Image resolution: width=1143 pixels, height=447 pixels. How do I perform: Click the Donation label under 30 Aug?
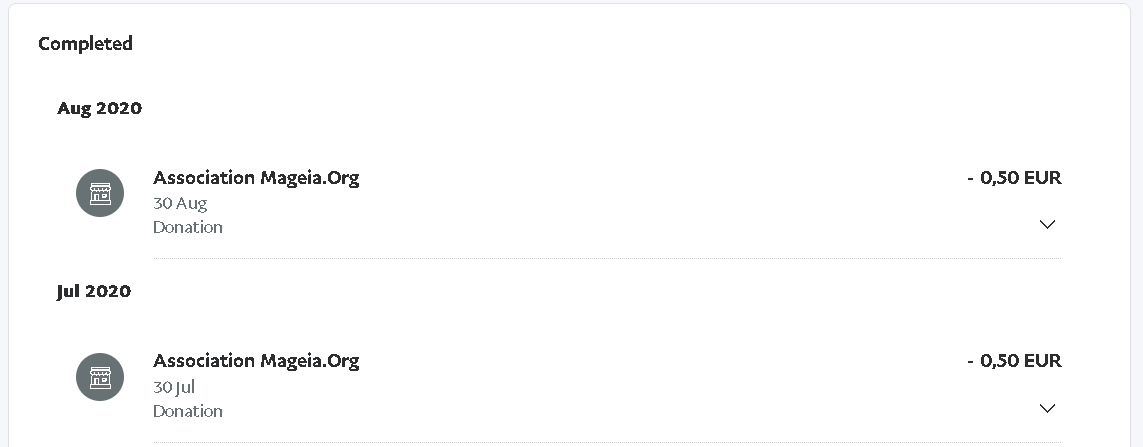pyautogui.click(x=188, y=228)
